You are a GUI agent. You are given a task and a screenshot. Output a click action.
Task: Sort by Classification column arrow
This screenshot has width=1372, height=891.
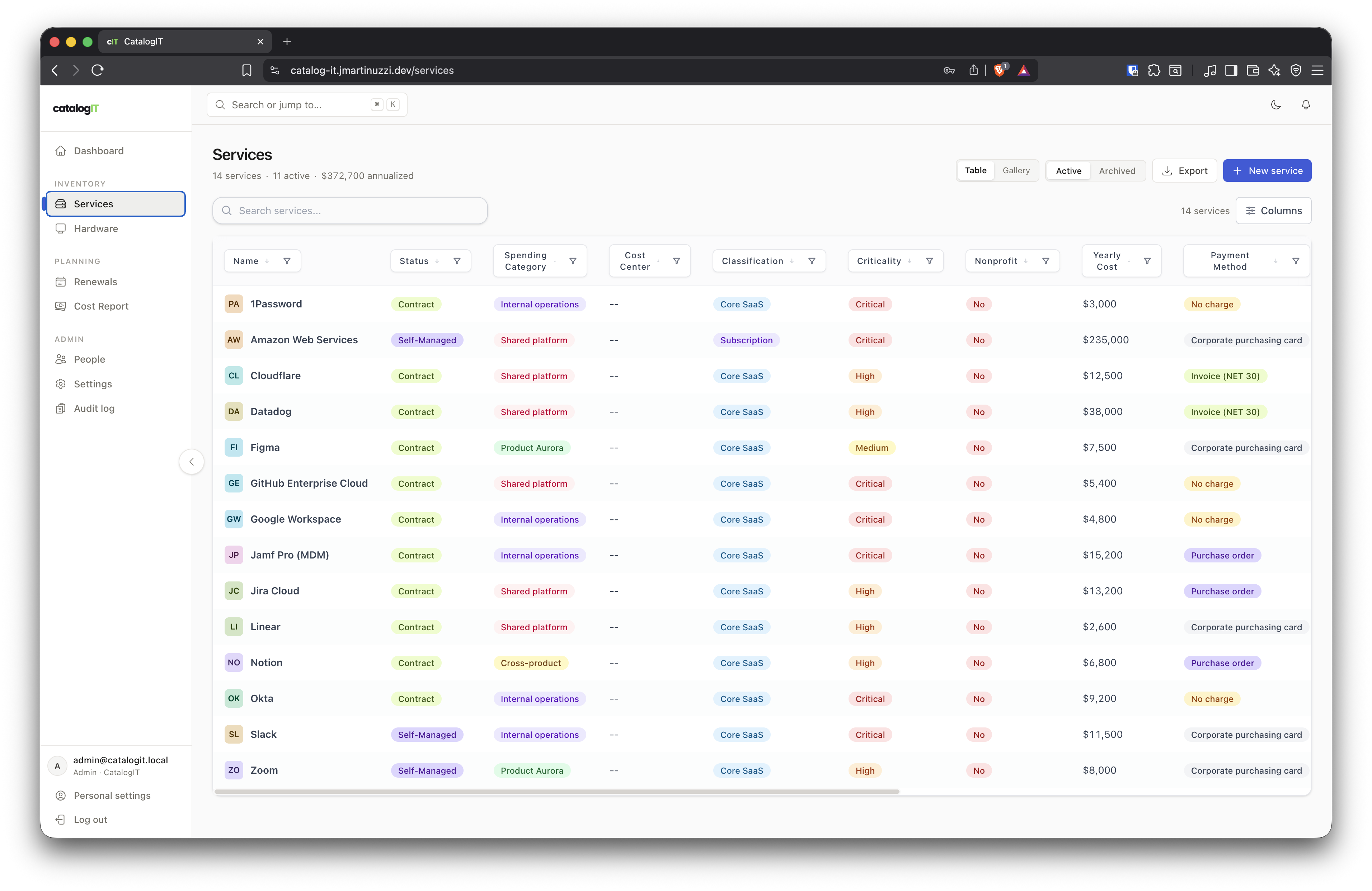click(x=791, y=261)
